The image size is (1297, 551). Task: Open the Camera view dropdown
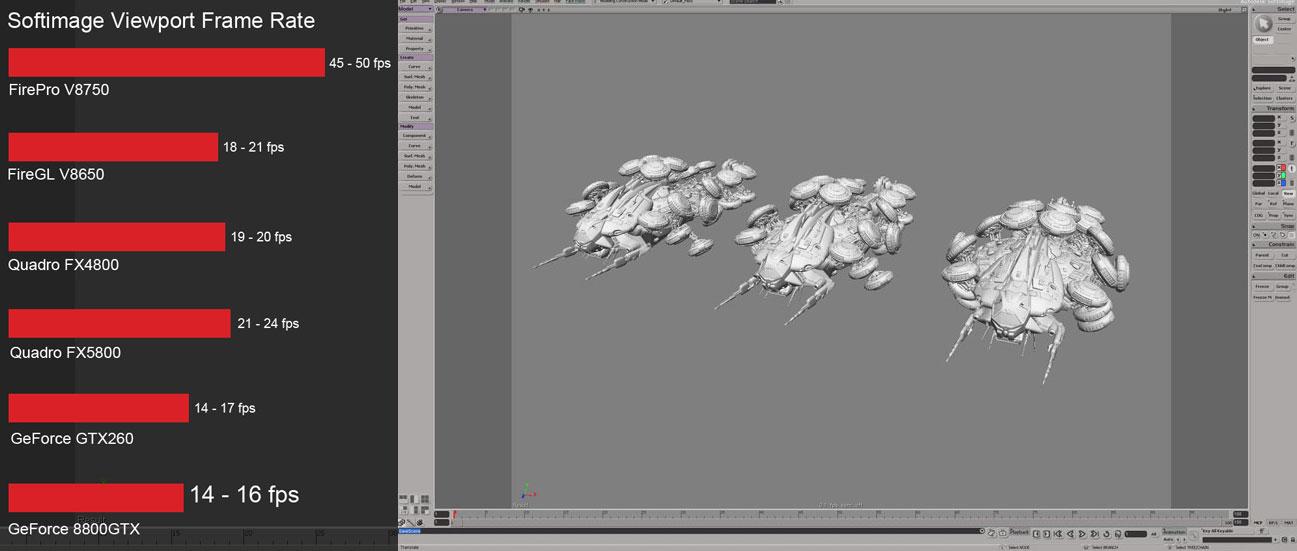[x=465, y=9]
